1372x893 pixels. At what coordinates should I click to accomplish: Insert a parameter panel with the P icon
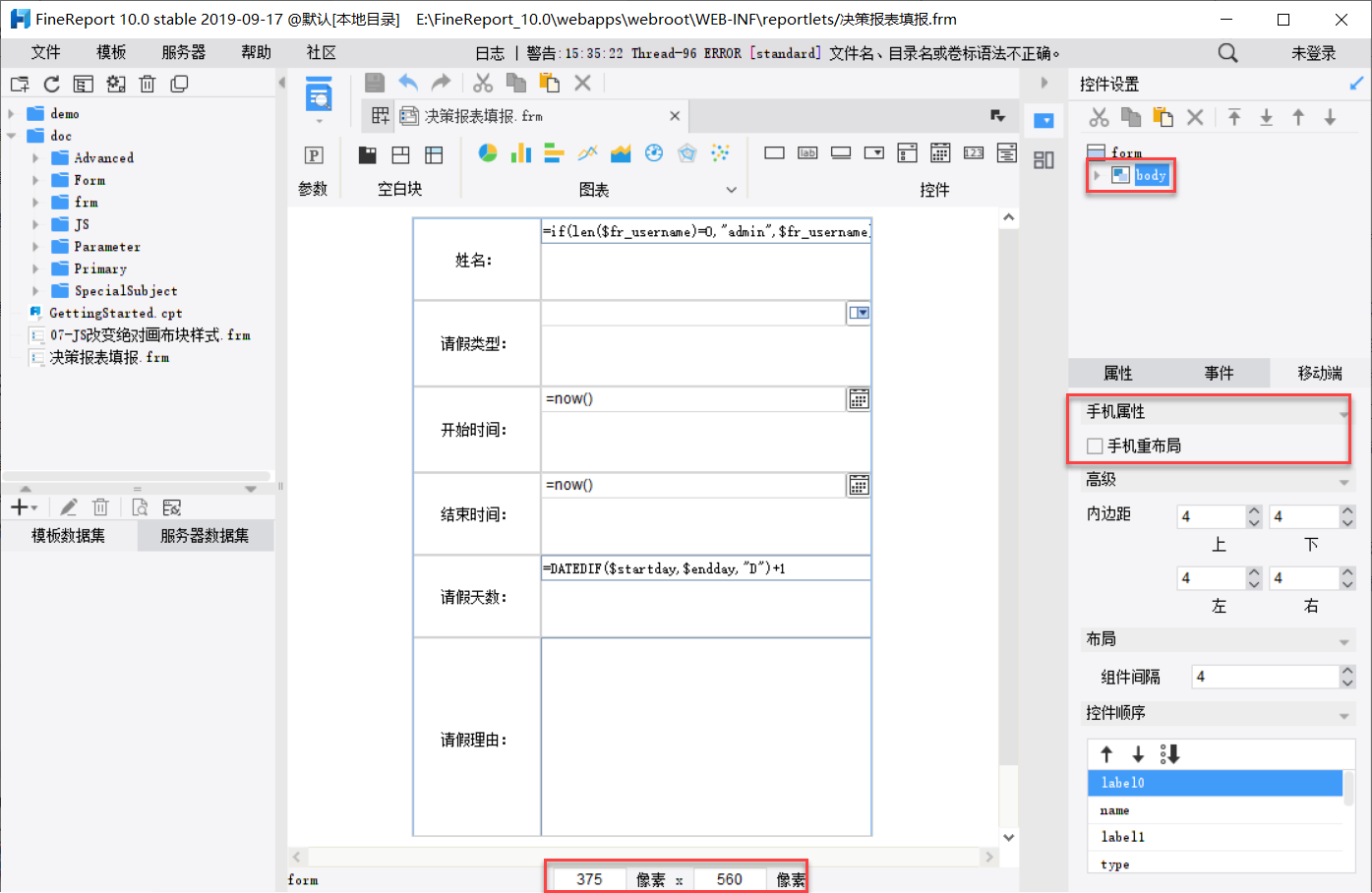click(314, 154)
